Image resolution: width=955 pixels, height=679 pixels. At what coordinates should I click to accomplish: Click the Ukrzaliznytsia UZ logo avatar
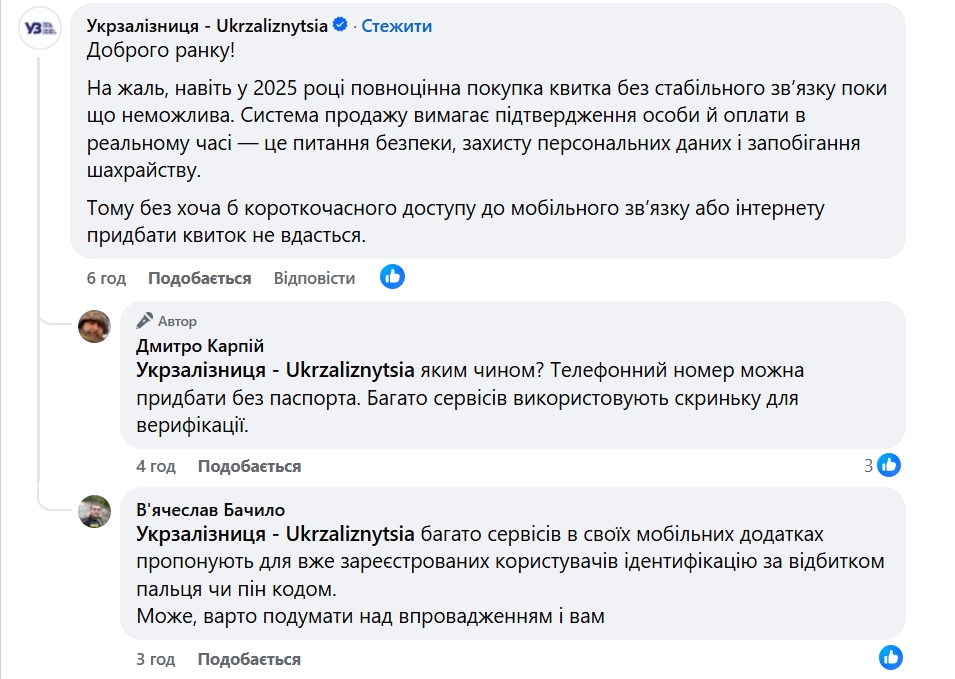37,27
